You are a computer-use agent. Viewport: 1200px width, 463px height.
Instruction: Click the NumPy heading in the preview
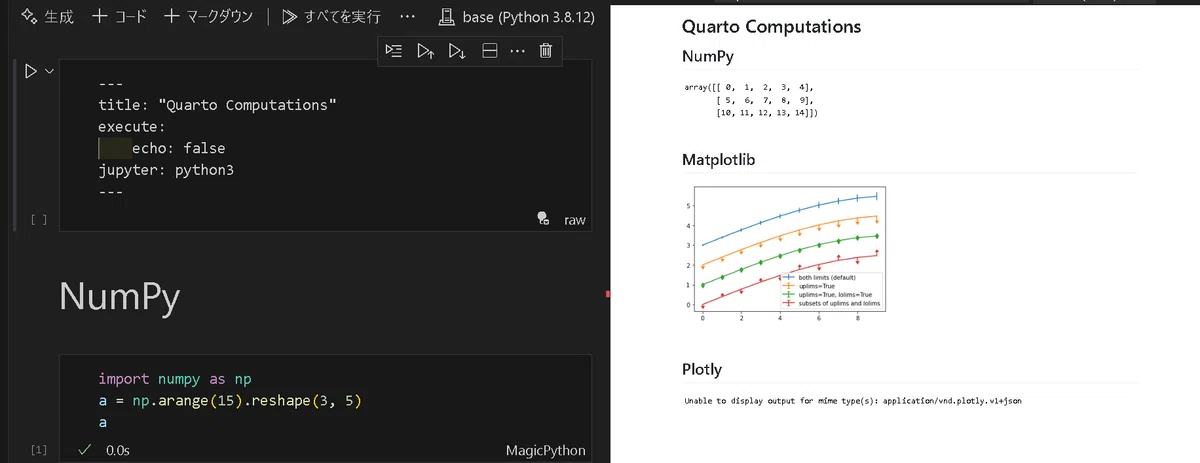(x=708, y=57)
